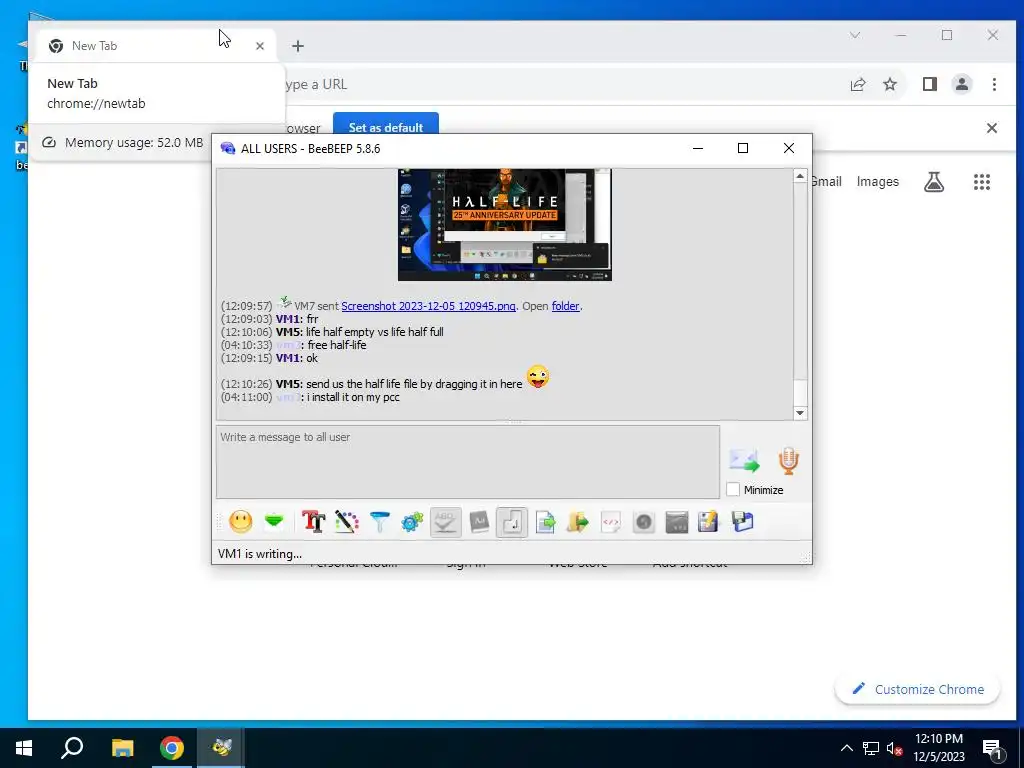This screenshot has width=1024, height=768.
Task: Click the 'VM1 is writing...' status text
Action: 260,554
